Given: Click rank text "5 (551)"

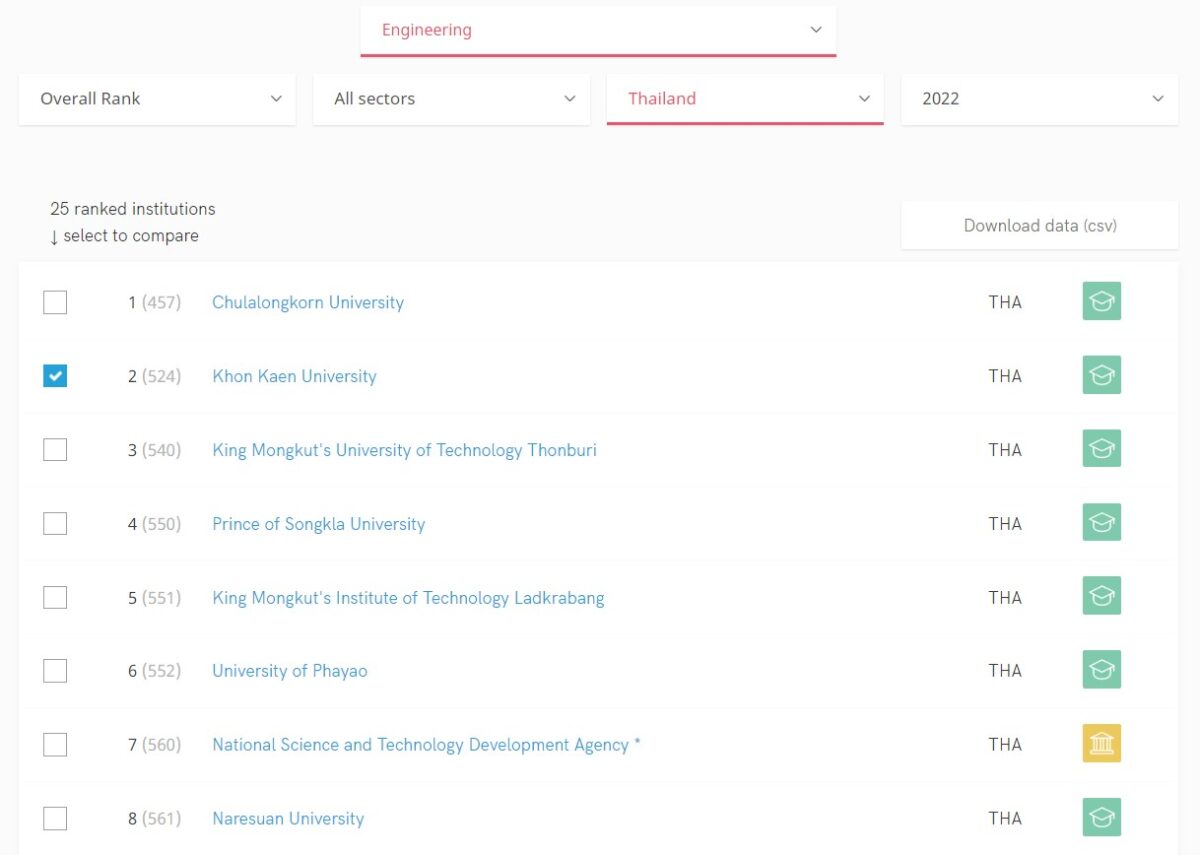Looking at the screenshot, I should tap(154, 598).
